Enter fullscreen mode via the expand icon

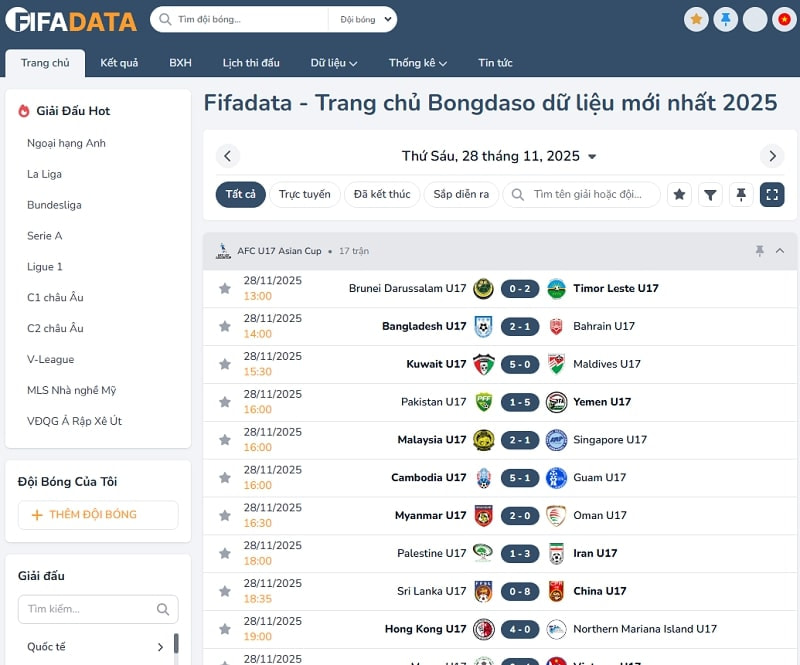pyautogui.click(x=771, y=194)
